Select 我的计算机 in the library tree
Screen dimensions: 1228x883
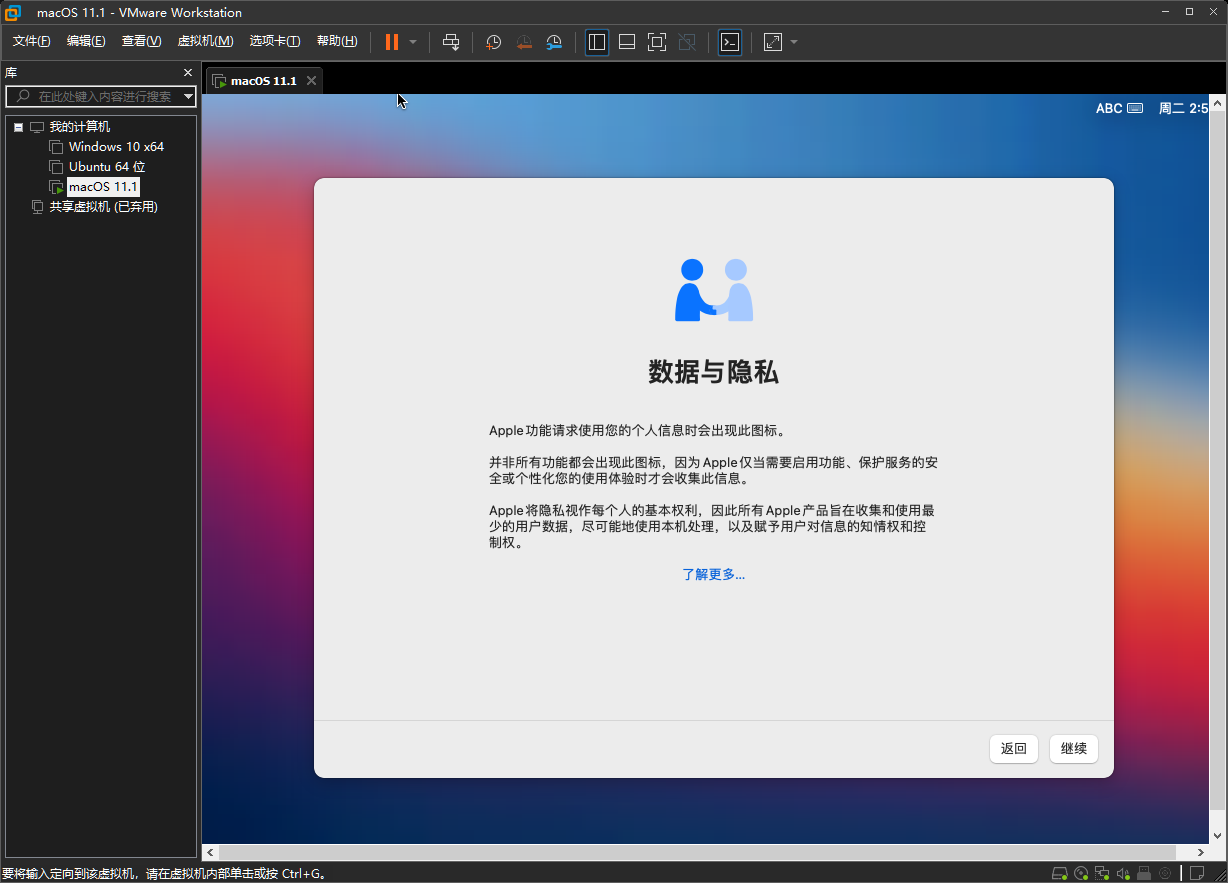80,127
